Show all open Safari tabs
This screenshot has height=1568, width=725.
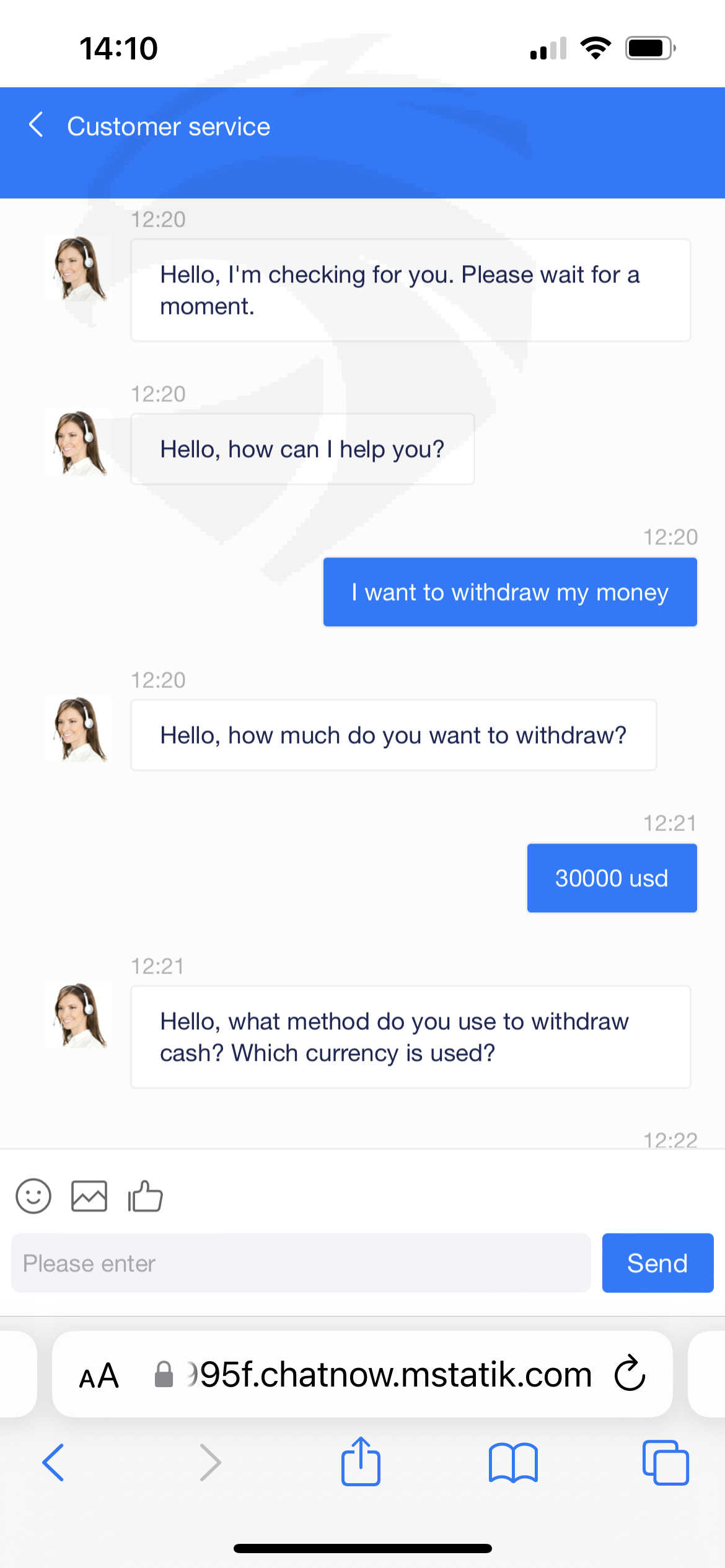pos(666,1461)
